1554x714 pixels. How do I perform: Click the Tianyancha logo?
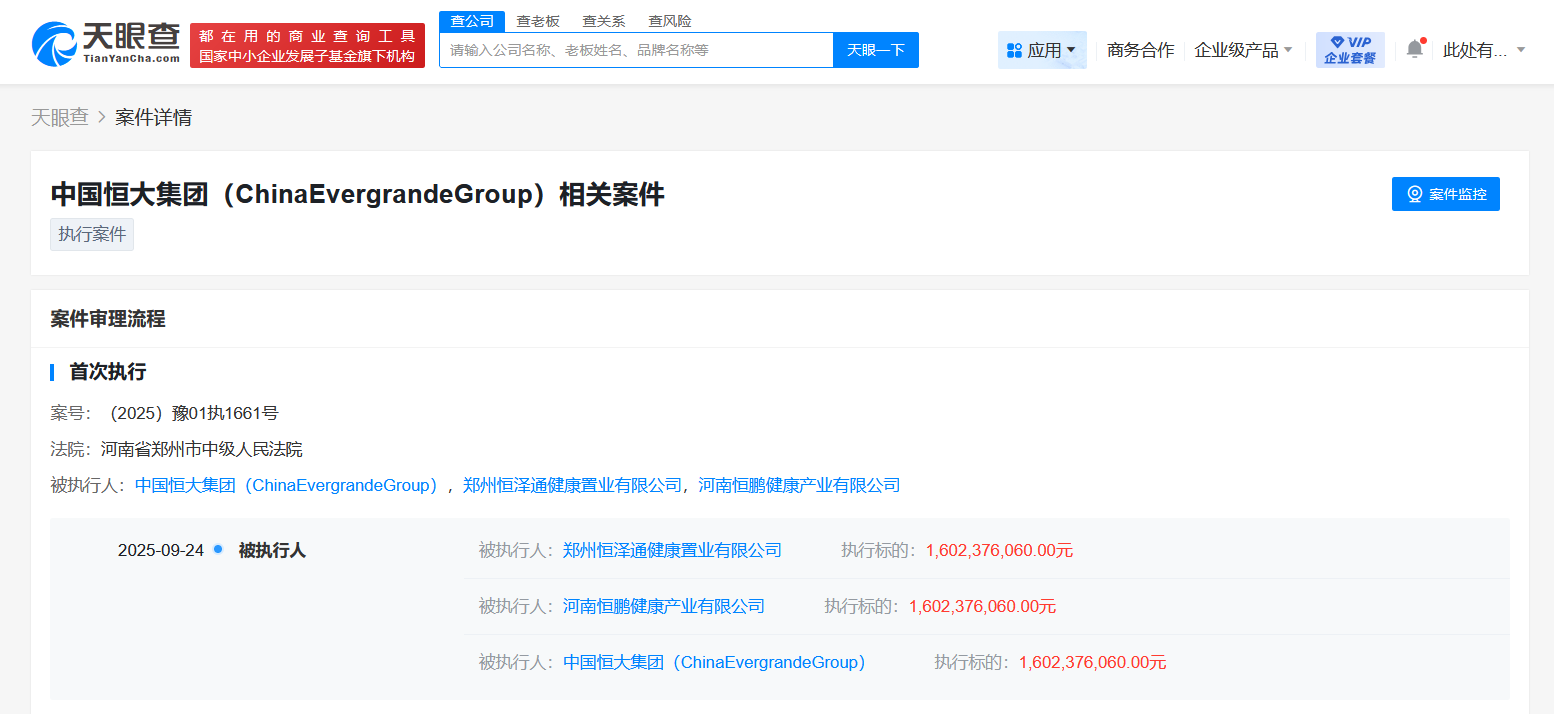tap(106, 44)
